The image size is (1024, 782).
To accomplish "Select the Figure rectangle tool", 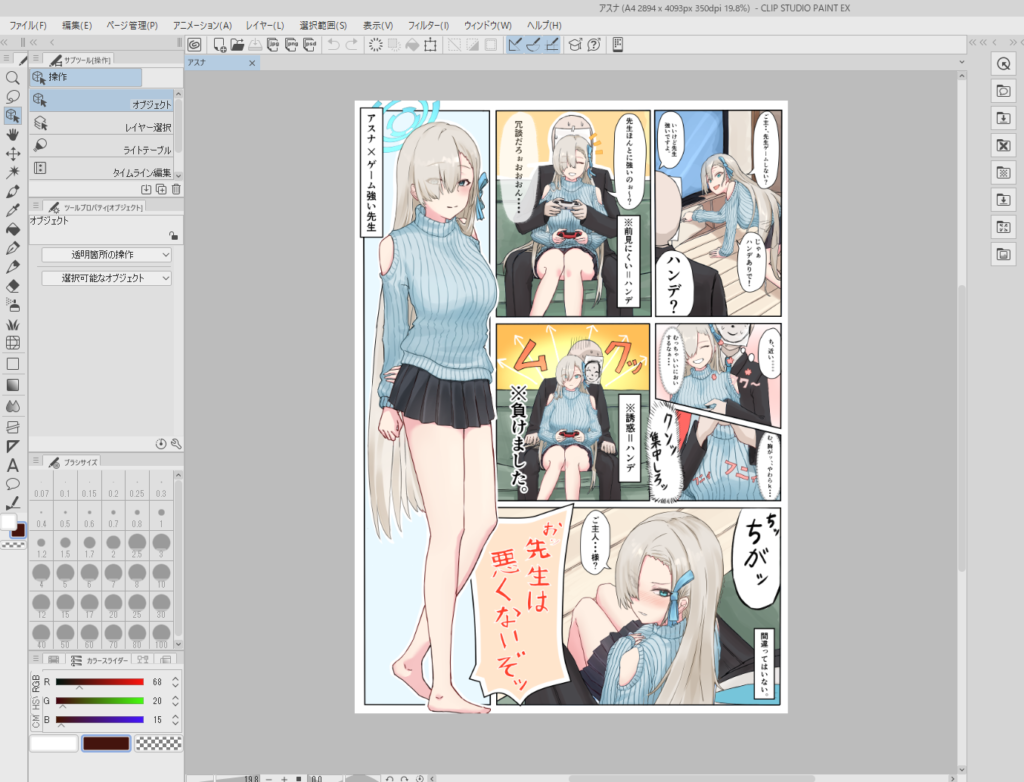I will pos(12,364).
